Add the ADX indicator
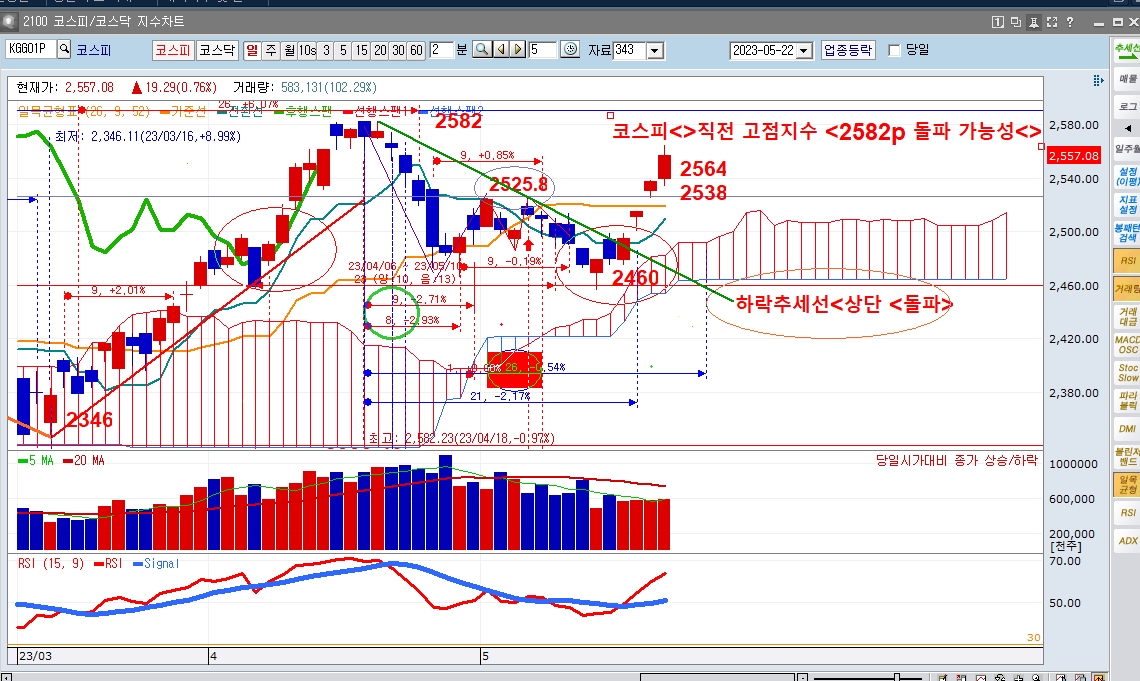The height and width of the screenshot is (681, 1140). (x=1127, y=541)
